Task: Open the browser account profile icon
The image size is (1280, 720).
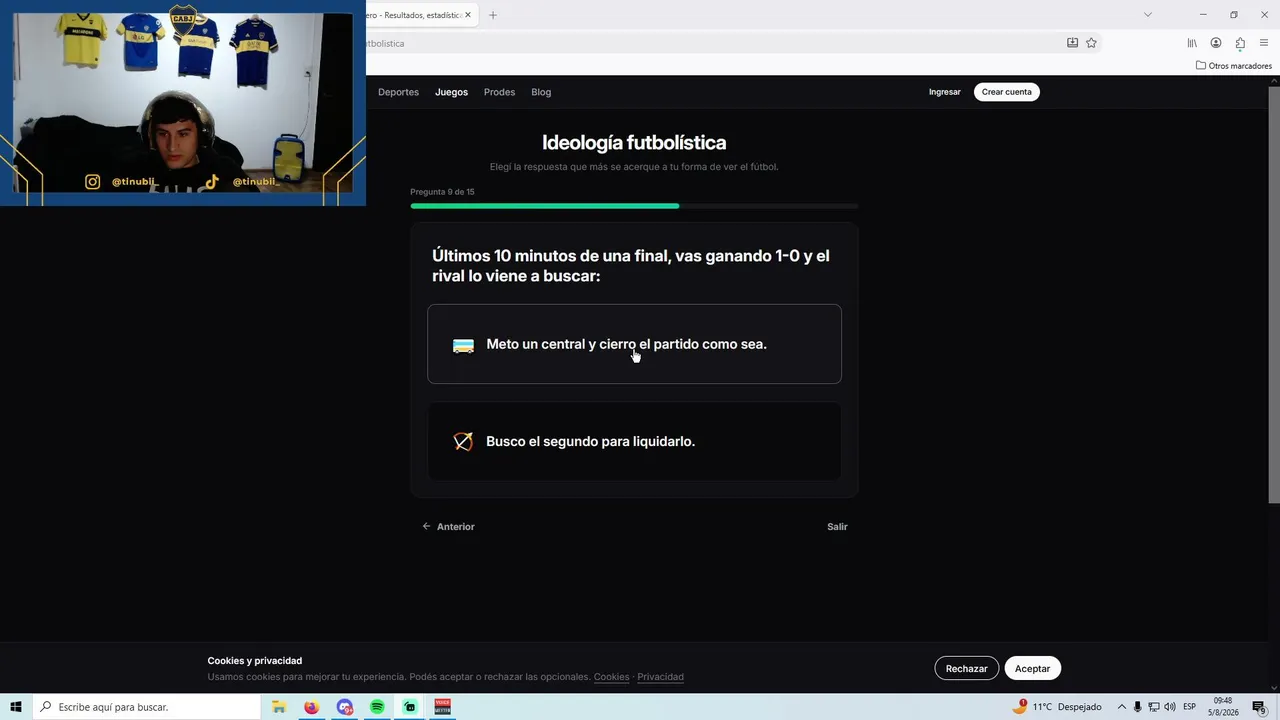Action: pos(1216,43)
